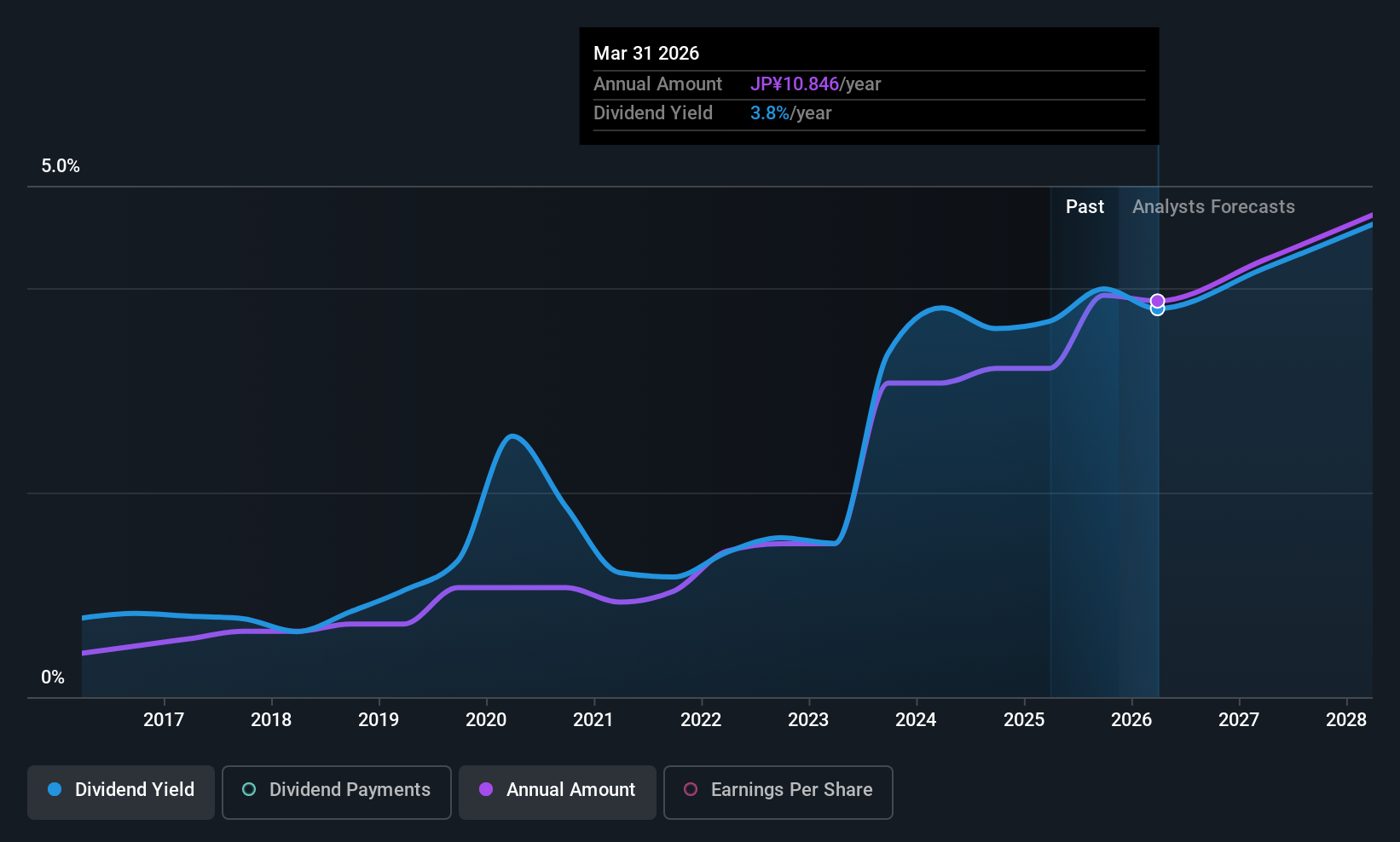Click the 0% axis label
This screenshot has width=1400, height=842.
(x=52, y=677)
